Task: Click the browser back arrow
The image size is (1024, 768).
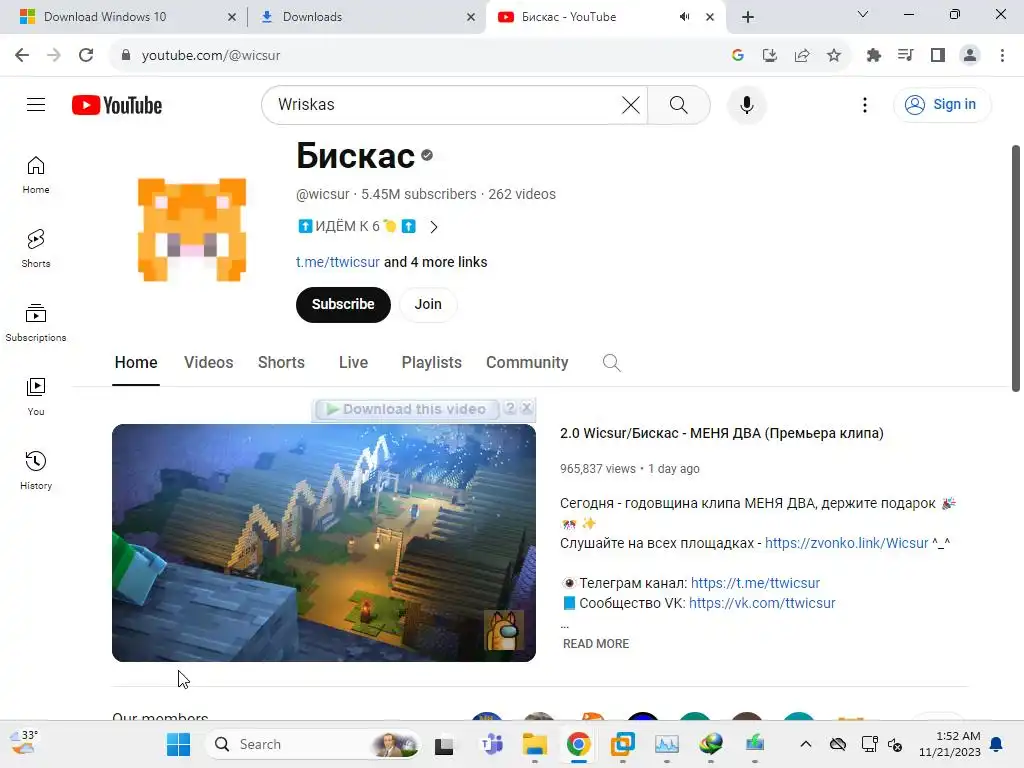Action: point(22,55)
